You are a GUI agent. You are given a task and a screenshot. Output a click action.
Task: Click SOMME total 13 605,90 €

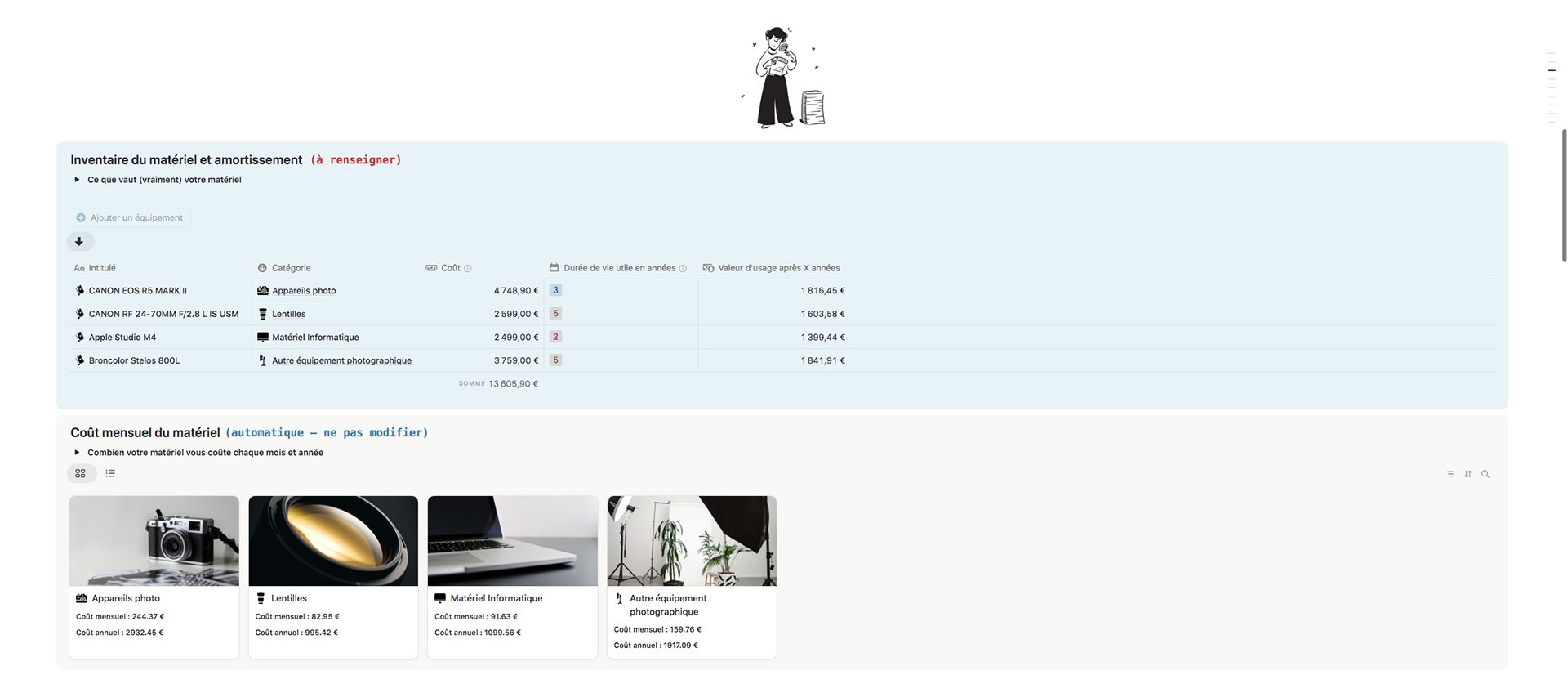click(x=498, y=384)
